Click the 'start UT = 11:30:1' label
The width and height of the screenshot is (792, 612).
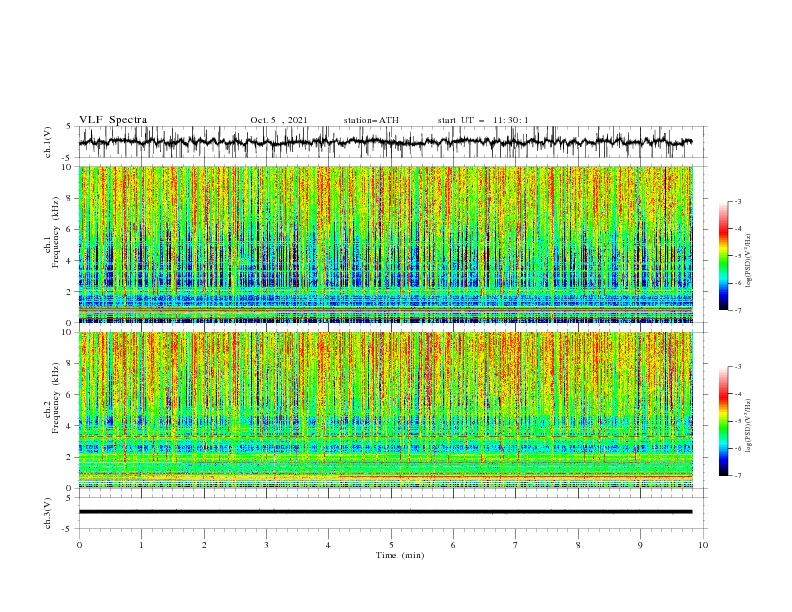[483, 120]
